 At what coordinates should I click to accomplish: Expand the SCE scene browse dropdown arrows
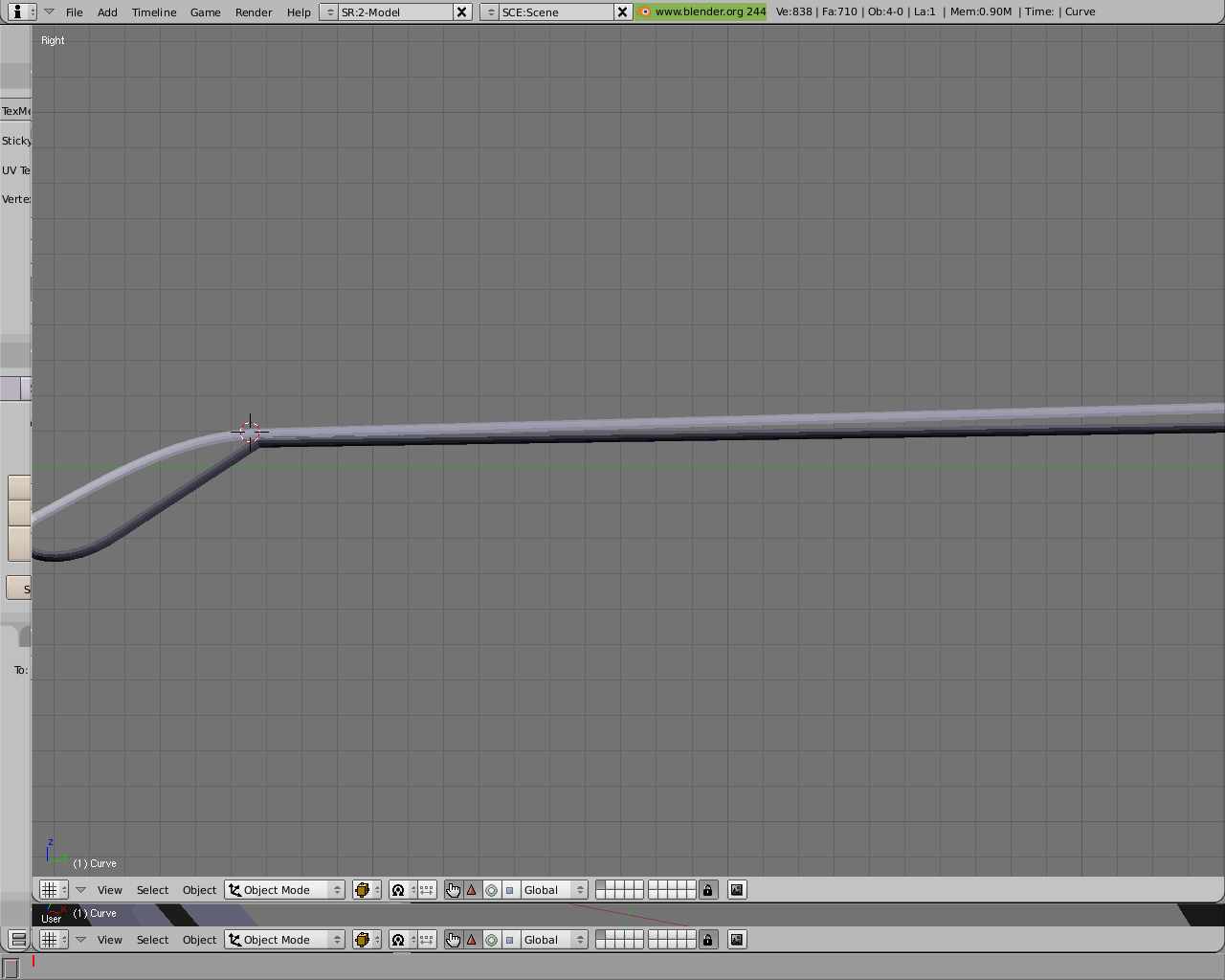tap(490, 11)
